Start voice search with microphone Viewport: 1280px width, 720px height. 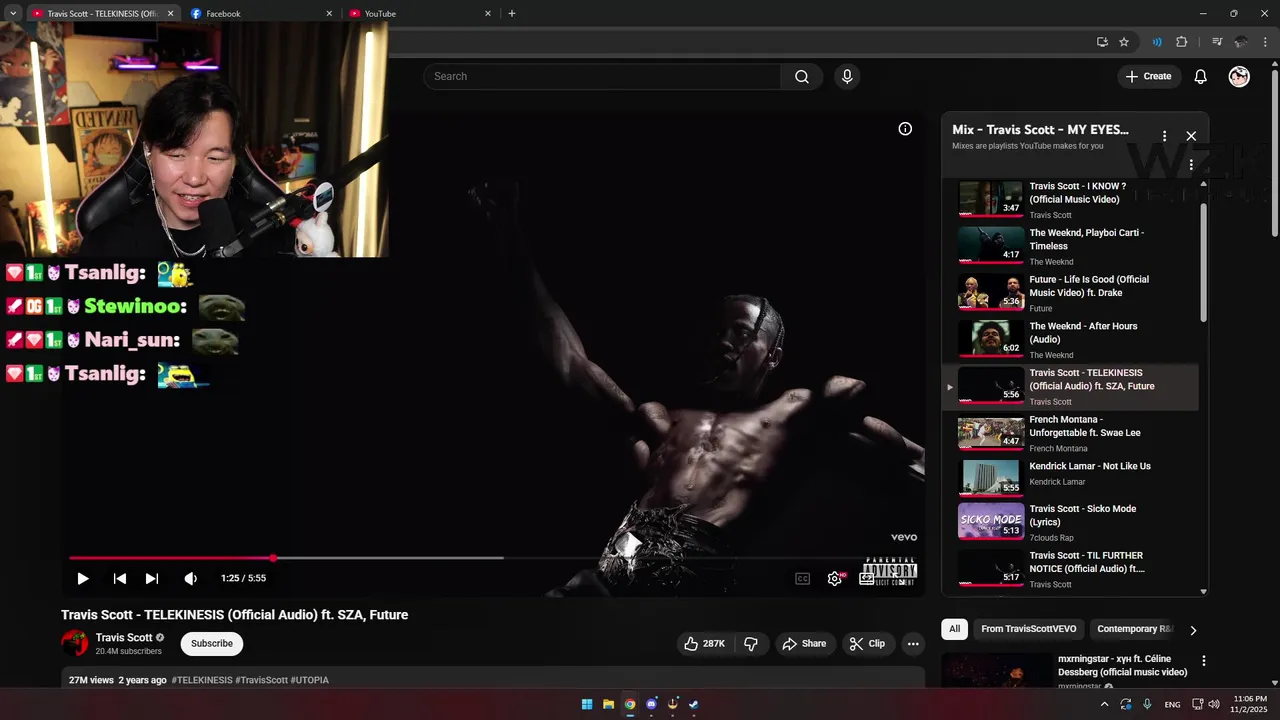pyautogui.click(x=847, y=77)
